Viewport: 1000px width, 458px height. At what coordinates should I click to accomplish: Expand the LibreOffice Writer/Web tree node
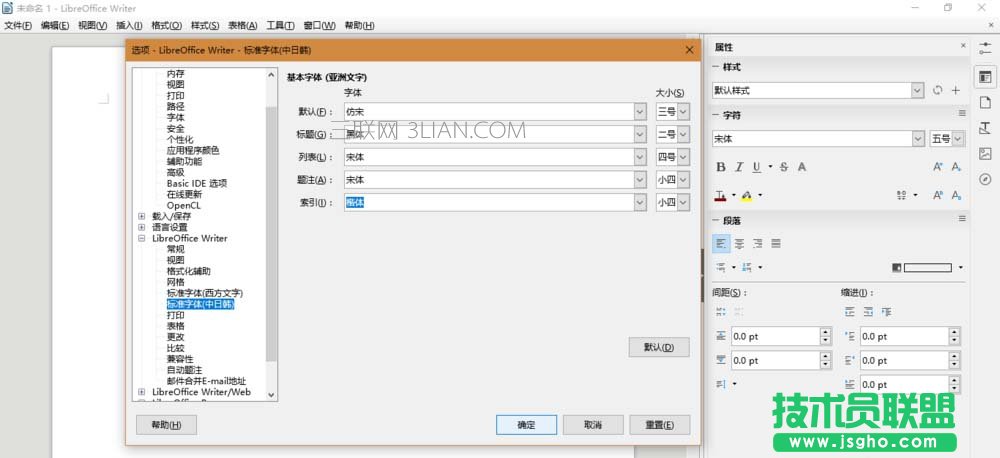142,392
